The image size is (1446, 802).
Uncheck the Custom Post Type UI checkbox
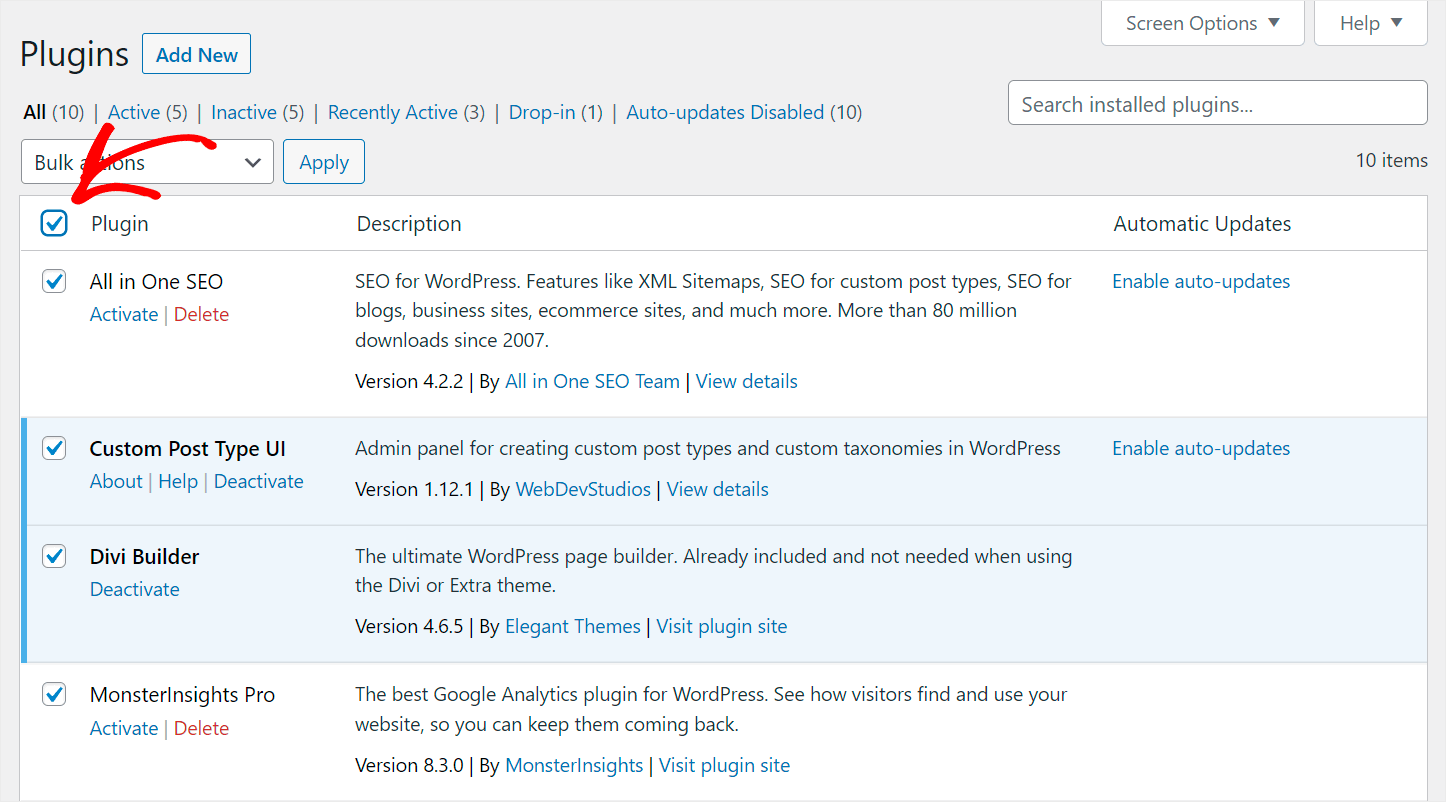click(54, 449)
